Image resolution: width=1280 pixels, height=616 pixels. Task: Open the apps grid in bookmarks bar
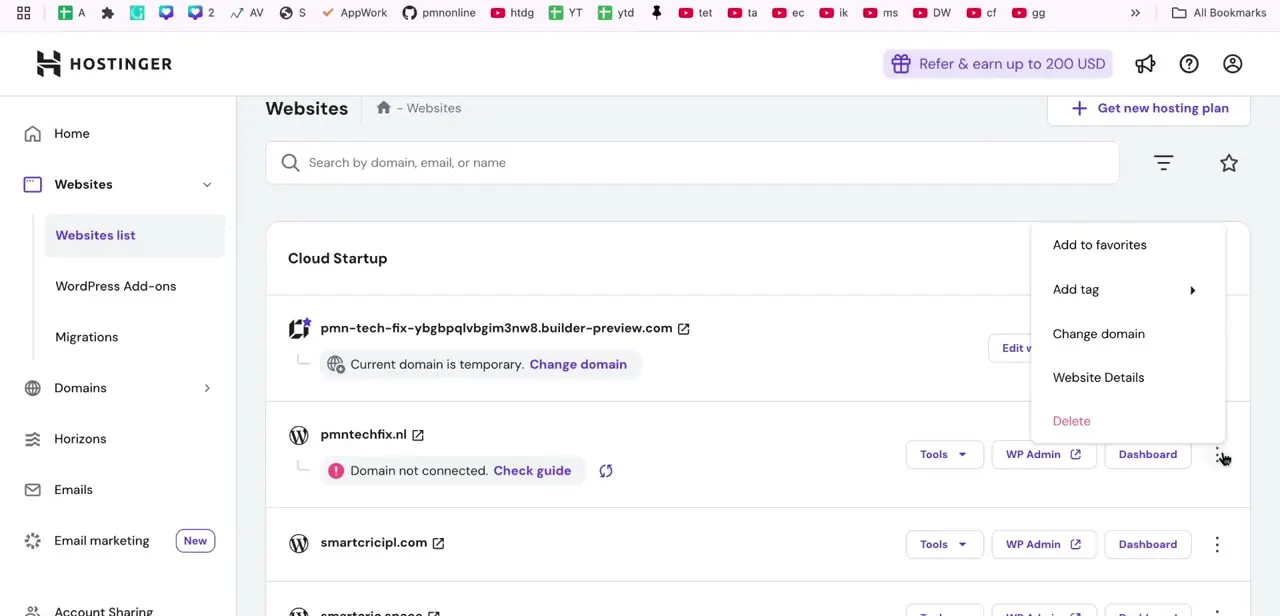[x=23, y=13]
